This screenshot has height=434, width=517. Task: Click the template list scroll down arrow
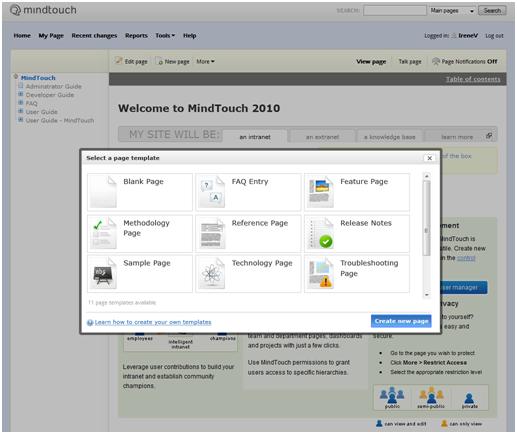click(426, 295)
